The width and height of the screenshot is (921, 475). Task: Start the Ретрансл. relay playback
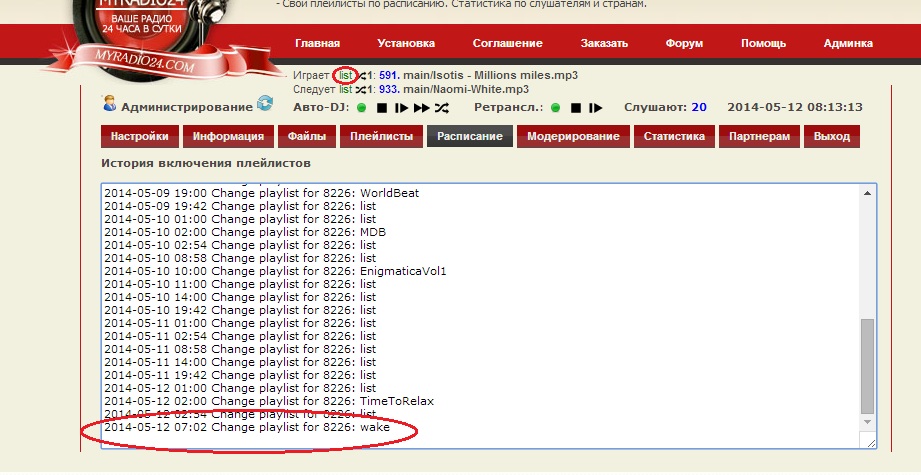(596, 107)
